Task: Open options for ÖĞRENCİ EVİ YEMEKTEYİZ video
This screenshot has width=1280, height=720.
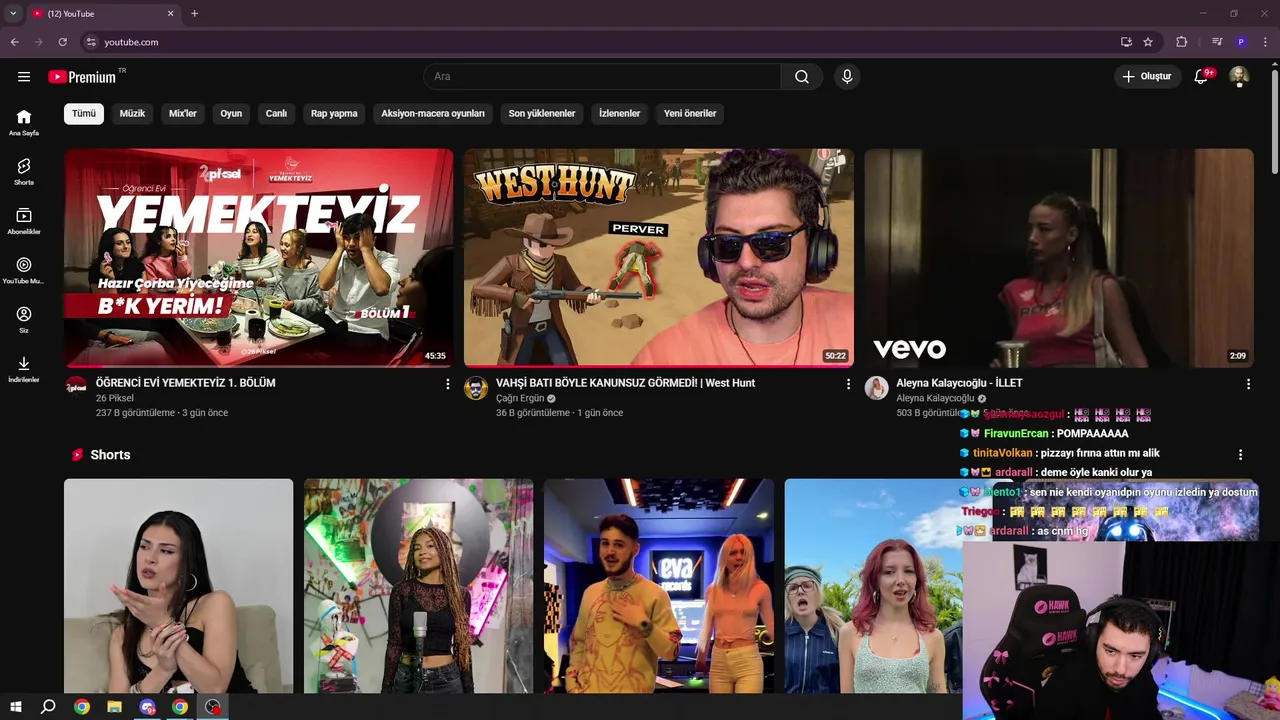Action: click(448, 384)
